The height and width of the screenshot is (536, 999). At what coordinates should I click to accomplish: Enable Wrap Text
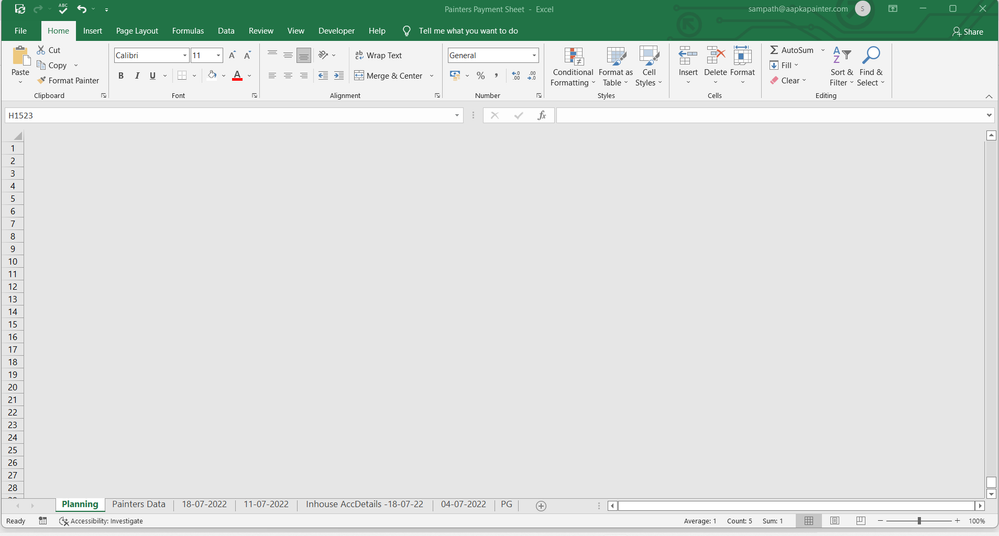click(x=378, y=55)
